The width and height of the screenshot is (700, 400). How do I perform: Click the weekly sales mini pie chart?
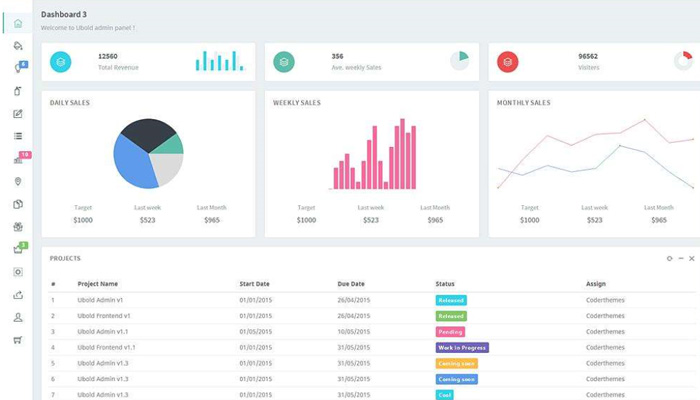(459, 61)
